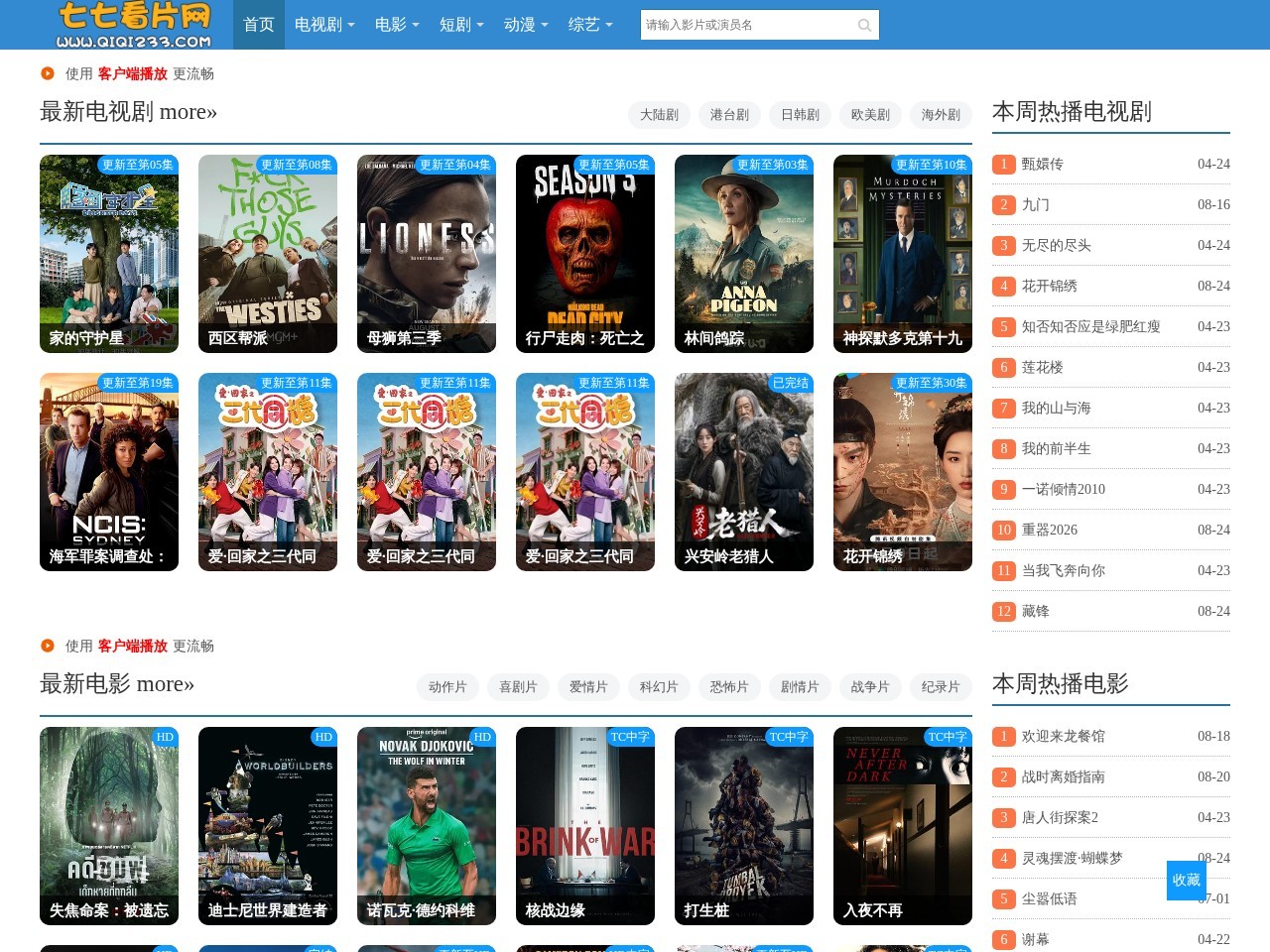Filter movies by 爱情片
Image resolution: width=1270 pixels, height=952 pixels.
point(589,687)
